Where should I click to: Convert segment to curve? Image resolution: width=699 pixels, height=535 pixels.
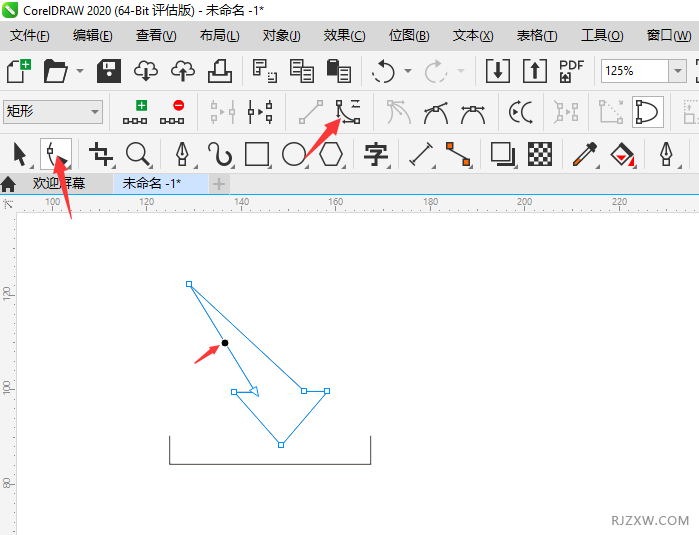coord(348,112)
